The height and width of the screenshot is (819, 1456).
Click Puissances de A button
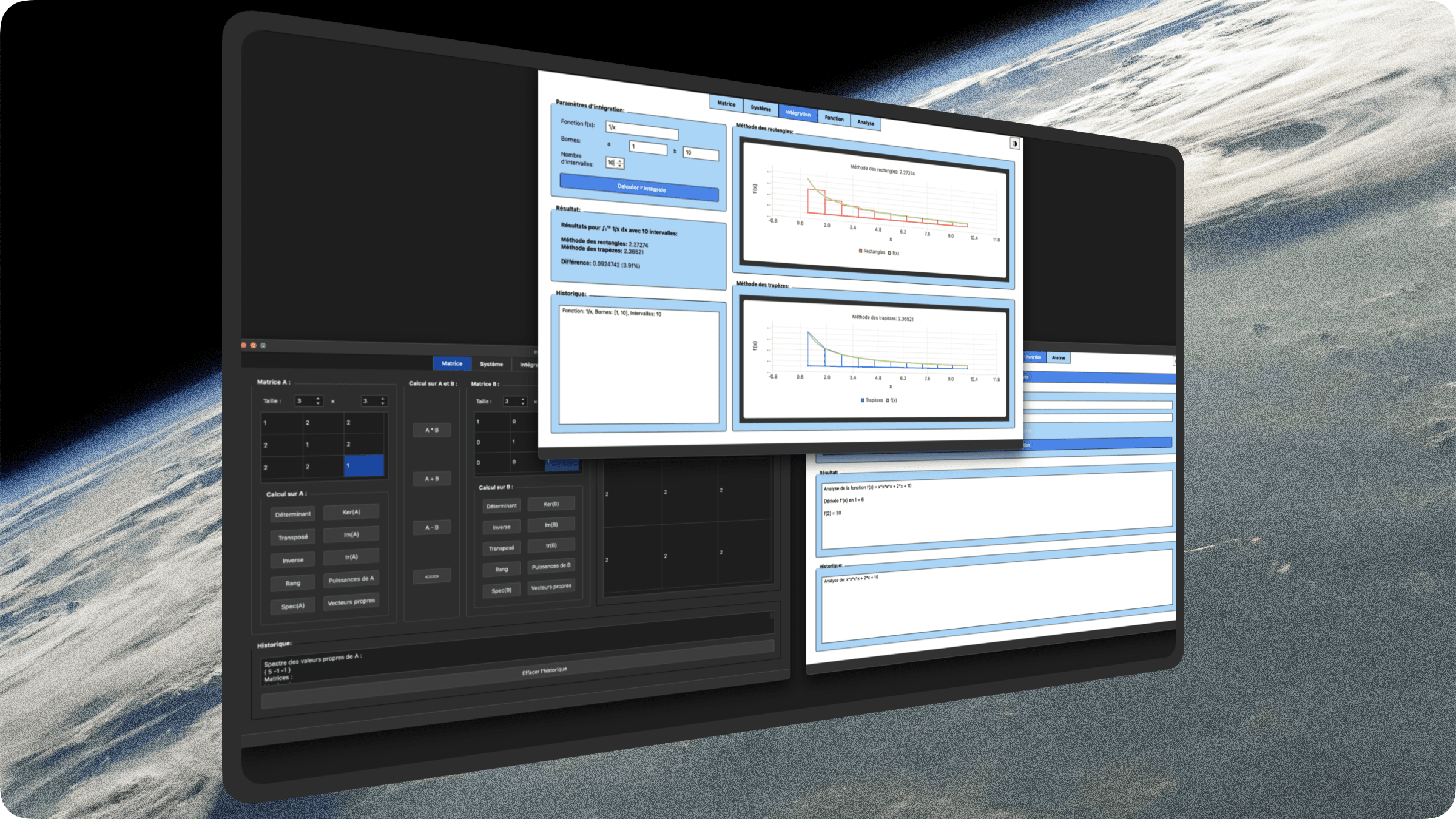[x=351, y=579]
